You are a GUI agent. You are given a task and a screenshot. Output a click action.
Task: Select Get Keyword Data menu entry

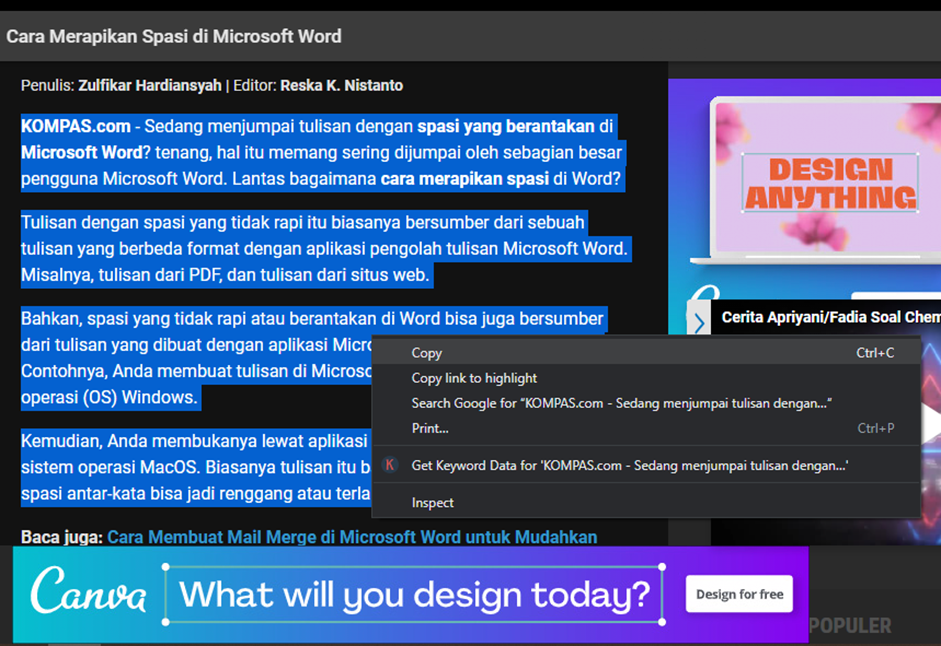coord(646,465)
